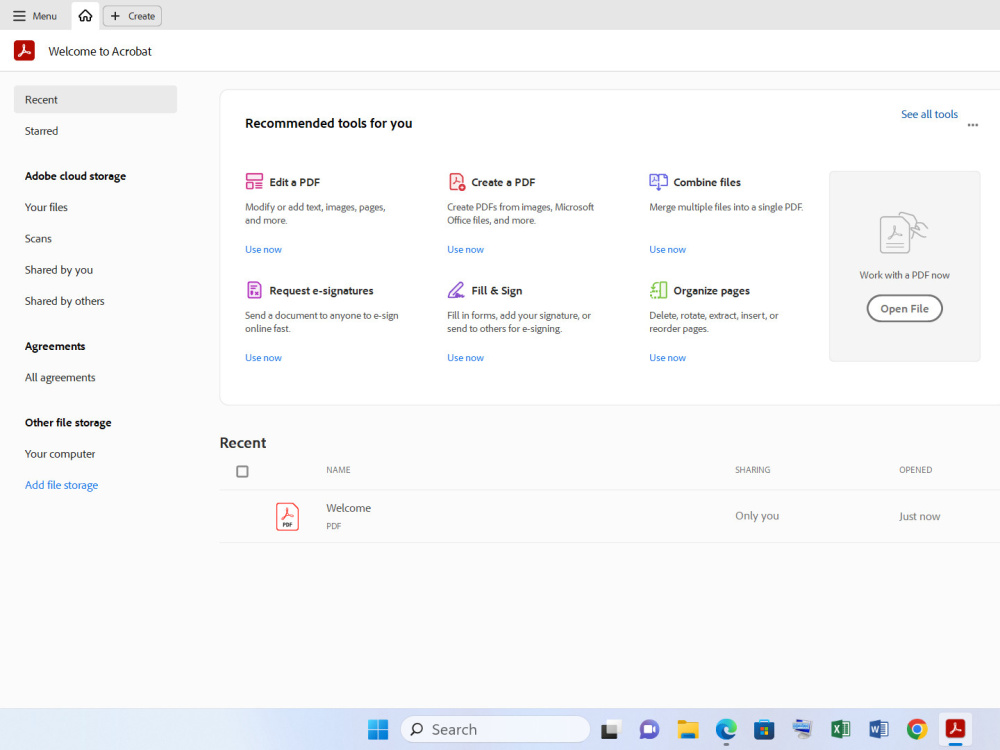Viewport: 1000px width, 750px height.
Task: Click the Organize pages title
Action: (712, 291)
